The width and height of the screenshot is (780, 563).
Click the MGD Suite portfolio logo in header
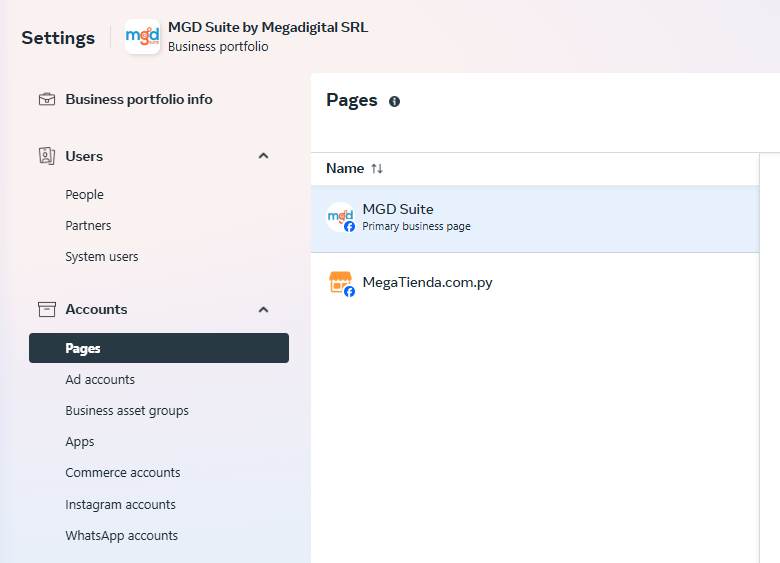[142, 37]
